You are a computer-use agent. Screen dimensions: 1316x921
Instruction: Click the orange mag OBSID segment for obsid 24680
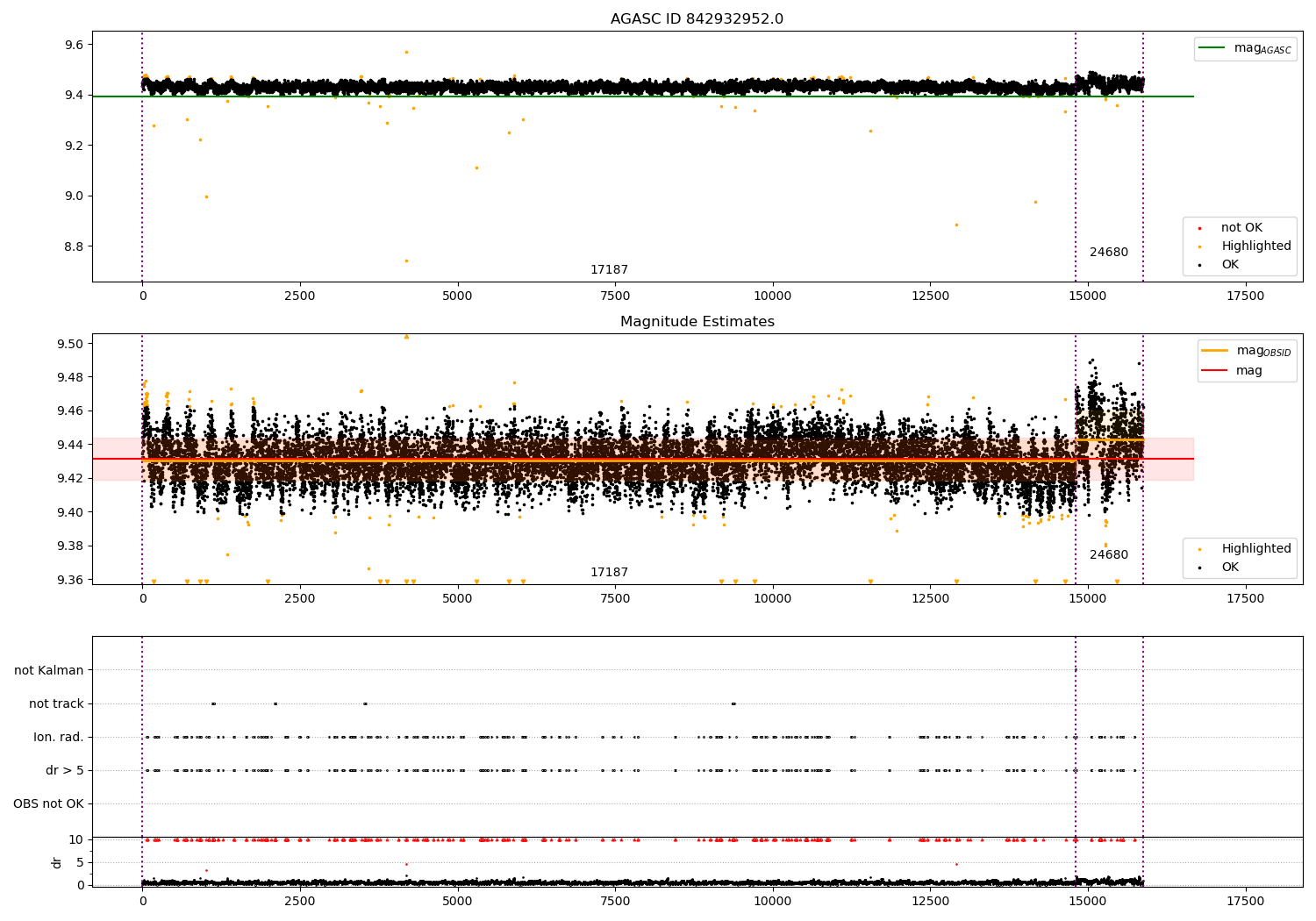pyautogui.click(x=1109, y=439)
